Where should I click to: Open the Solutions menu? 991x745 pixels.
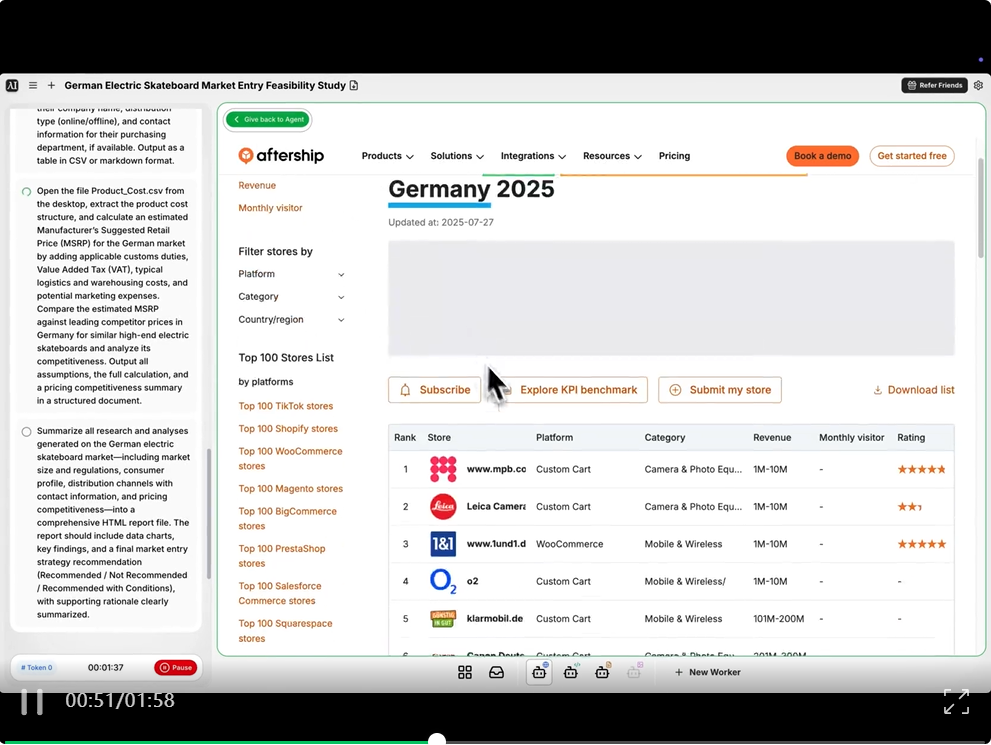pos(457,156)
